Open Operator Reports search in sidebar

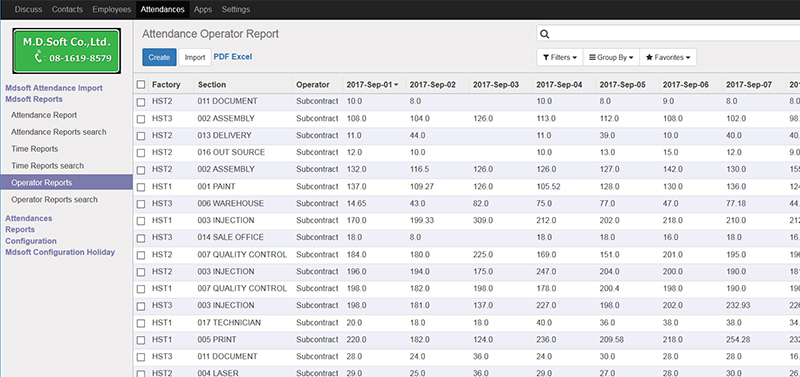click(x=54, y=199)
